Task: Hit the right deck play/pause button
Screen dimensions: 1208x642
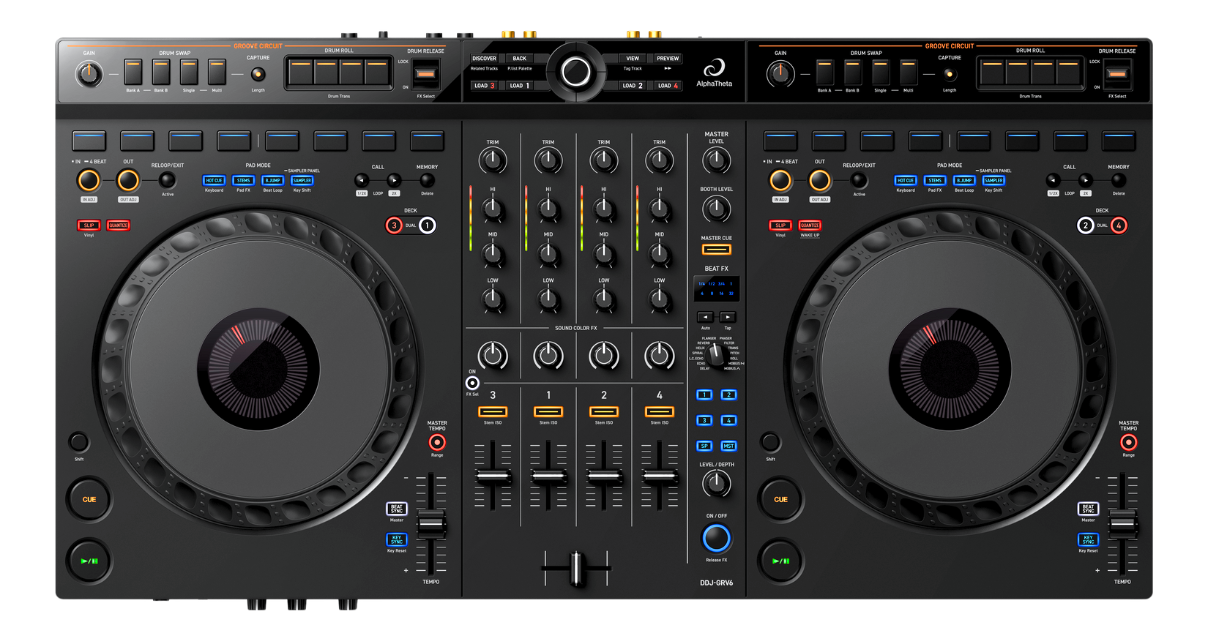Action: (x=780, y=561)
